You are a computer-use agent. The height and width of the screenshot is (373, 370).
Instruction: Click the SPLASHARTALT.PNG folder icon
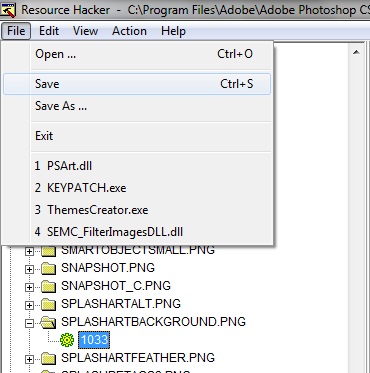coord(49,304)
